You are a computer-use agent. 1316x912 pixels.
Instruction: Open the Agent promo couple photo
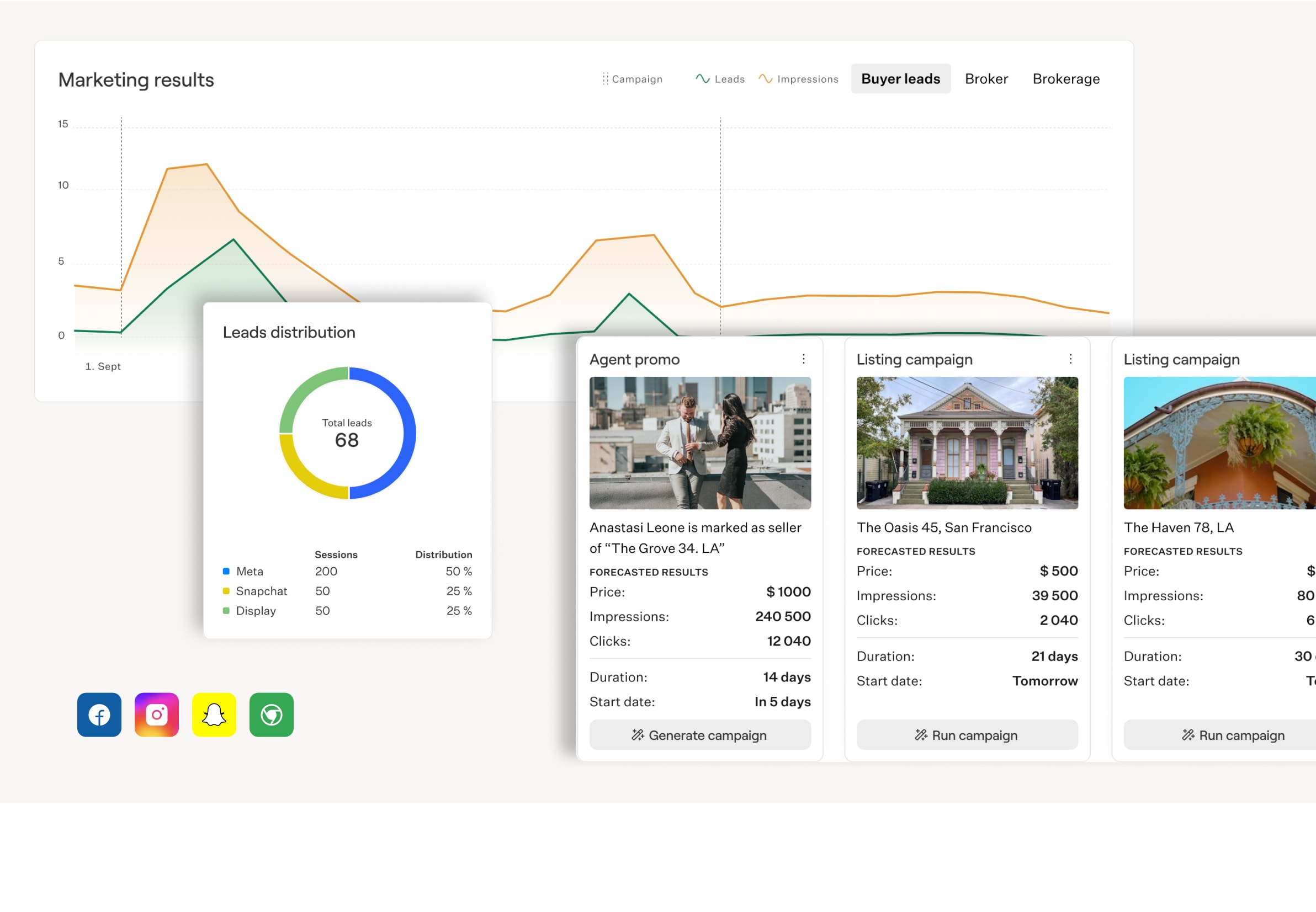700,443
